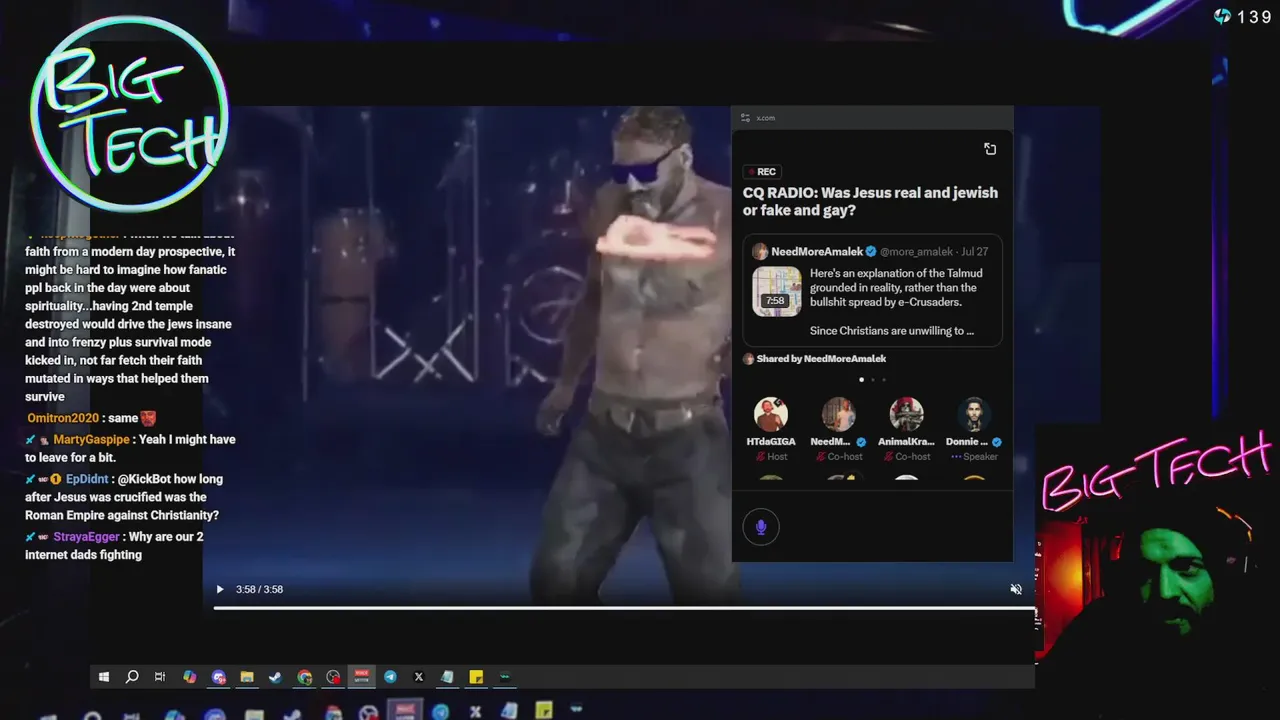1280x720 pixels.
Task: Open the 7:58 video thumbnail in tweet
Action: 777,291
